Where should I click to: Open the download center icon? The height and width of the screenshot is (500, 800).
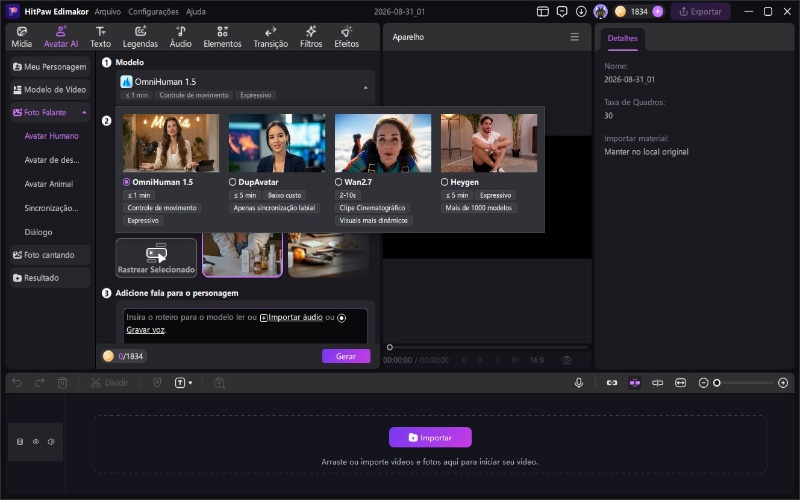581,11
